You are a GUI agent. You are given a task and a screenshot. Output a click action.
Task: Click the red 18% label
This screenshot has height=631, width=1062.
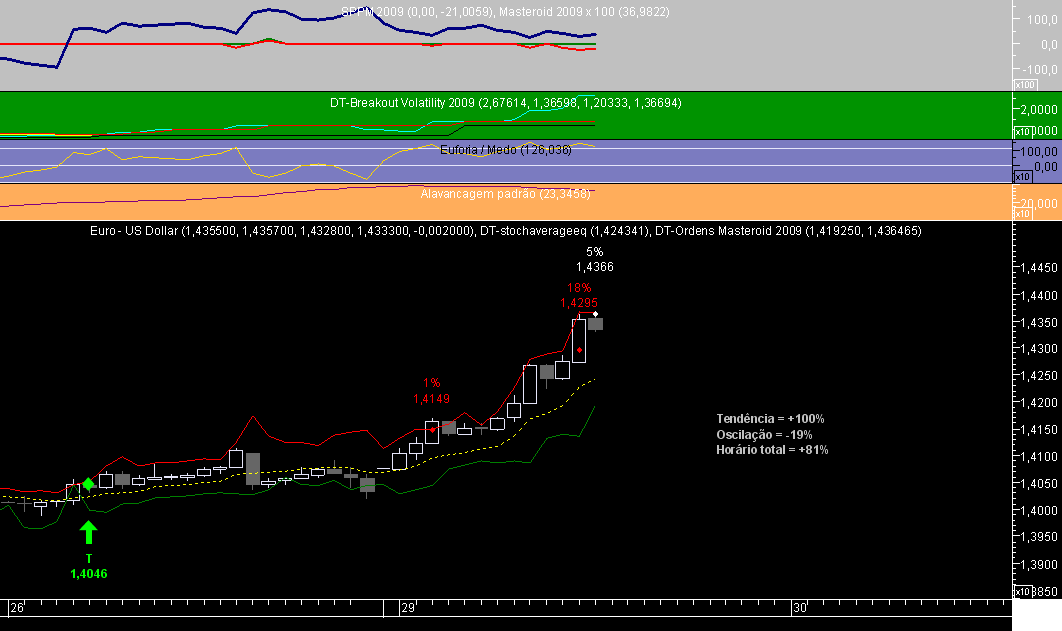coord(579,288)
